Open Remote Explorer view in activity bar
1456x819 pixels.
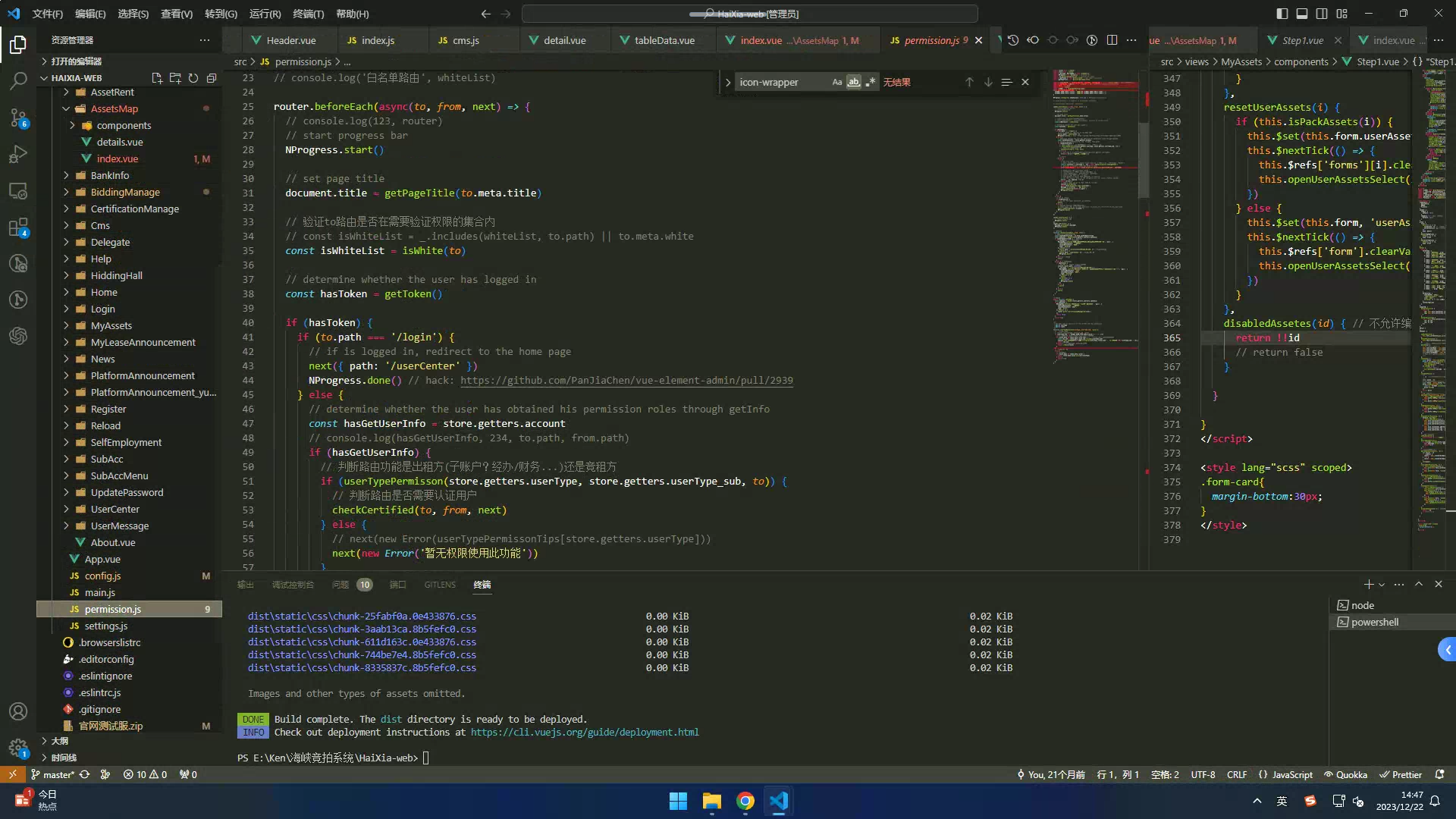pyautogui.click(x=18, y=190)
